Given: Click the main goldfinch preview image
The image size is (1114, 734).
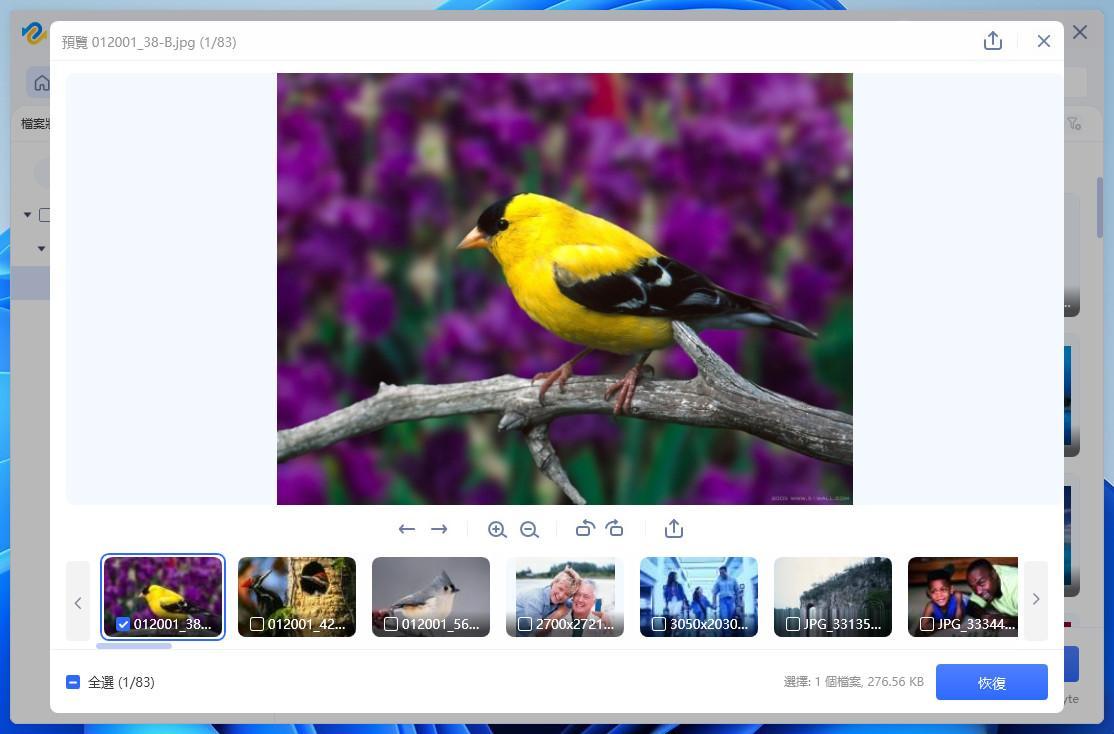Looking at the screenshot, I should (x=565, y=288).
